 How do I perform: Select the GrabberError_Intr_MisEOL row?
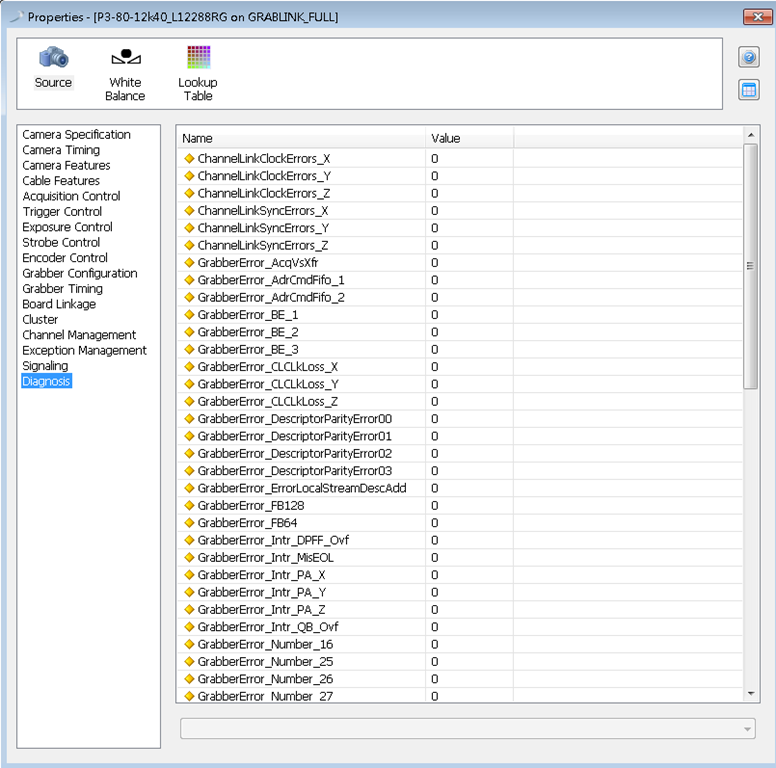point(460,557)
